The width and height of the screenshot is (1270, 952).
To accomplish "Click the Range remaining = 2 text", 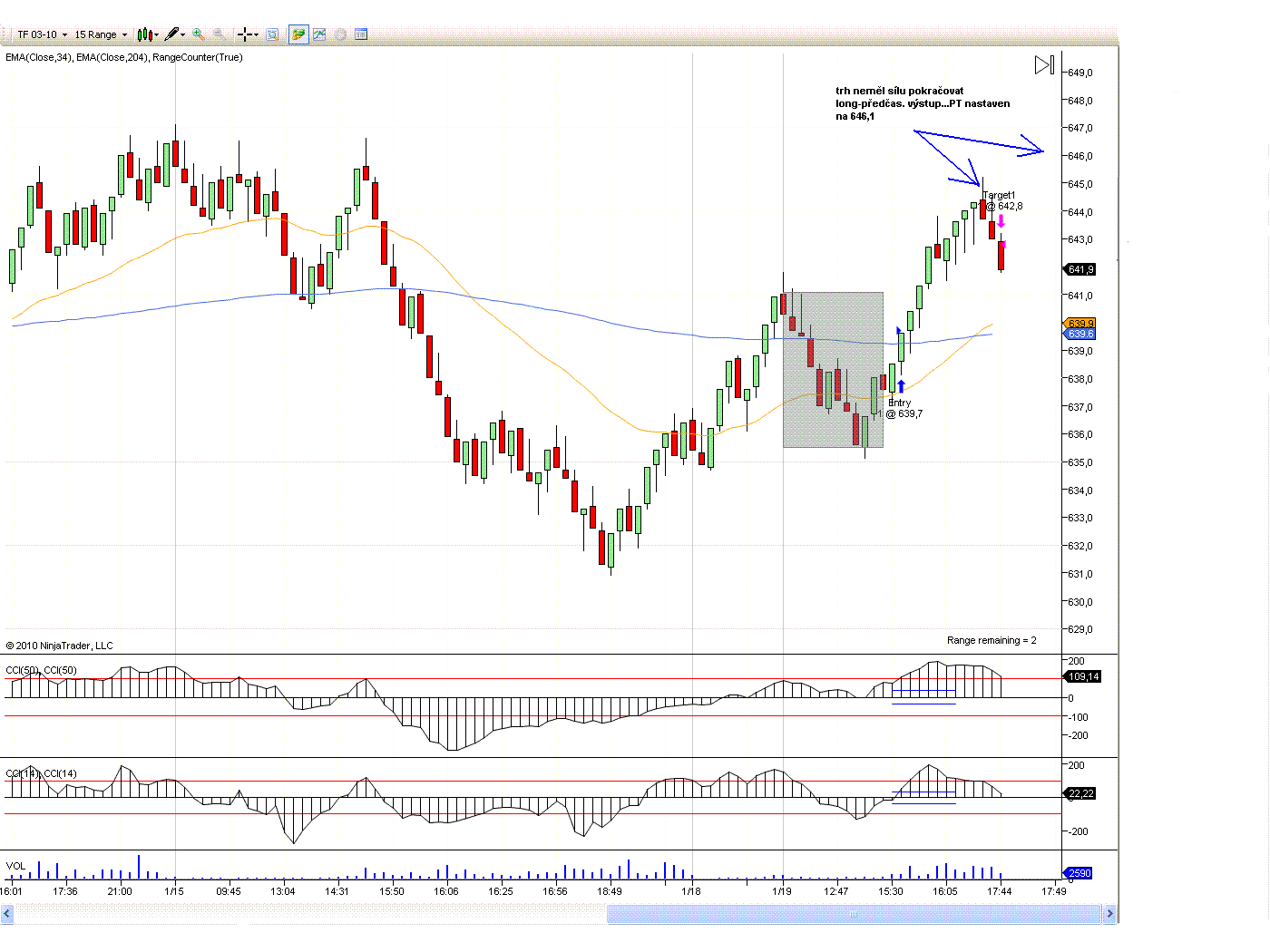I will (992, 640).
